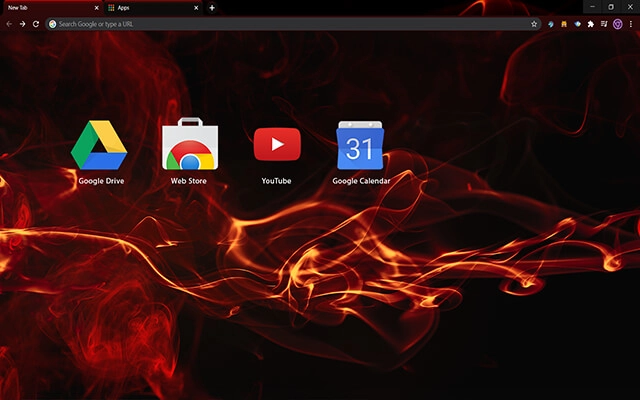This screenshot has width=640, height=400.
Task: Open the blue diamond extension icon
Action: click(577, 24)
